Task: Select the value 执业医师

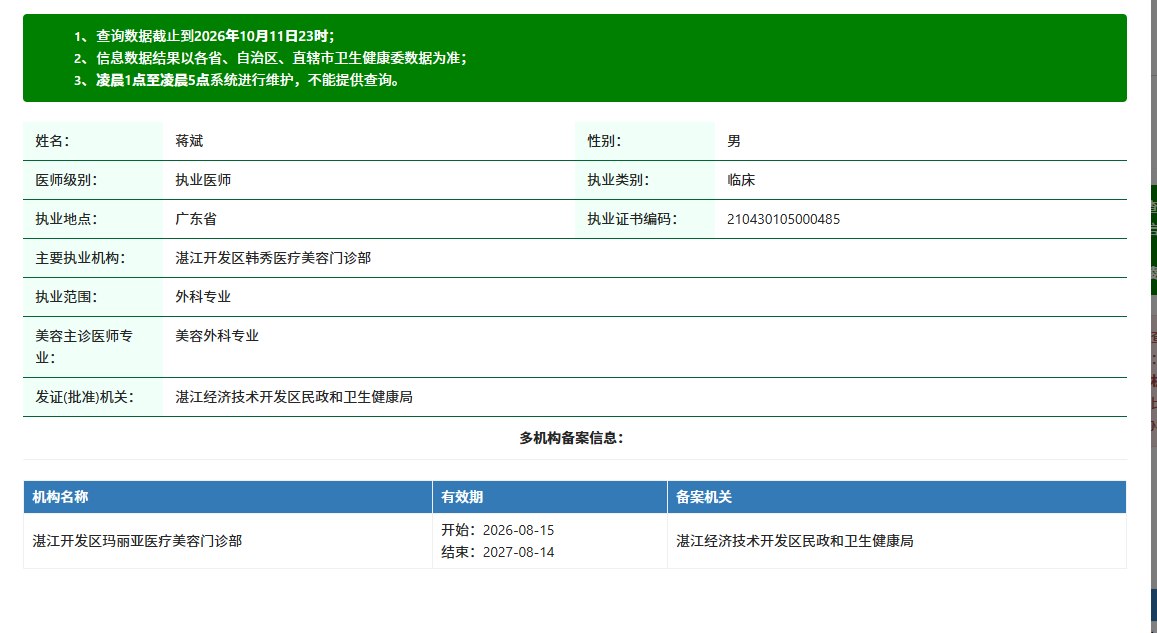Action: 203,180
